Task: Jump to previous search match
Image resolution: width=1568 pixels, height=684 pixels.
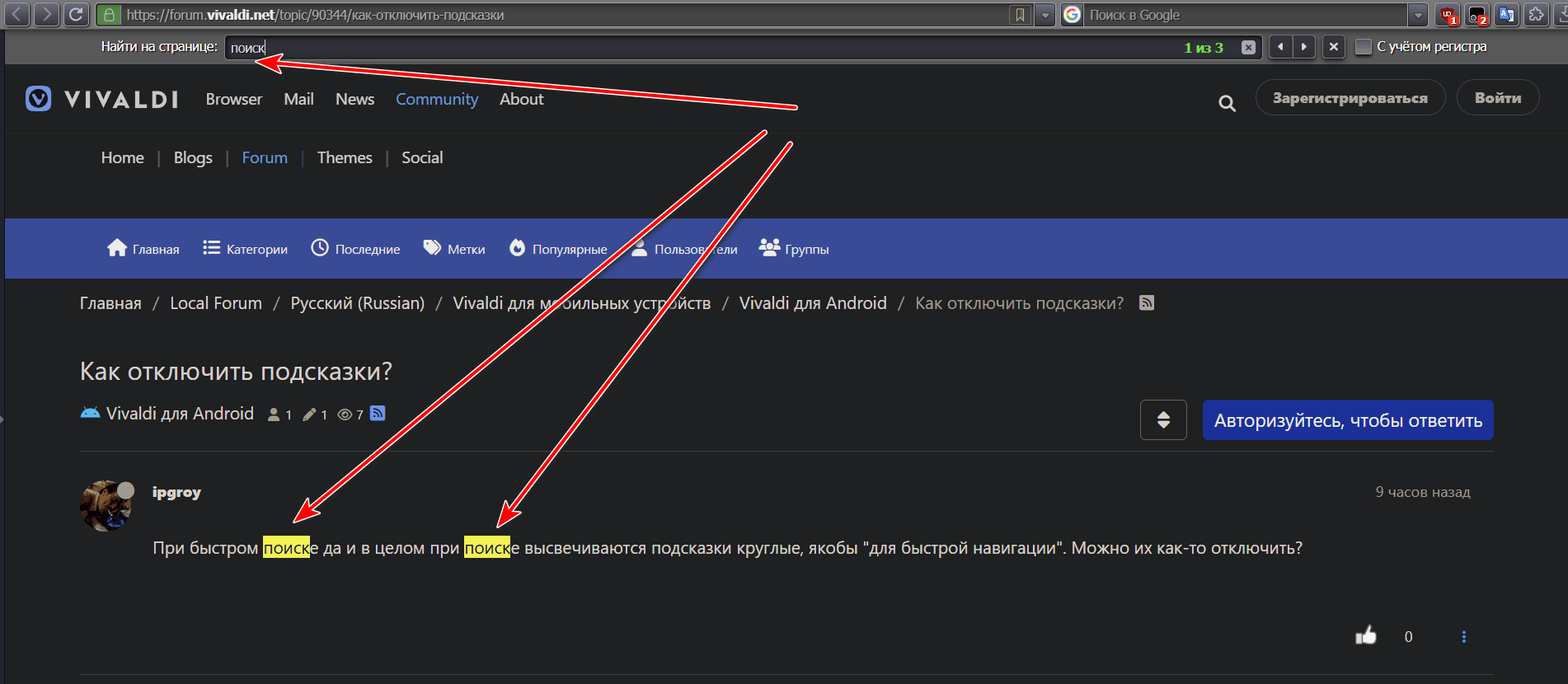Action: pos(1280,47)
